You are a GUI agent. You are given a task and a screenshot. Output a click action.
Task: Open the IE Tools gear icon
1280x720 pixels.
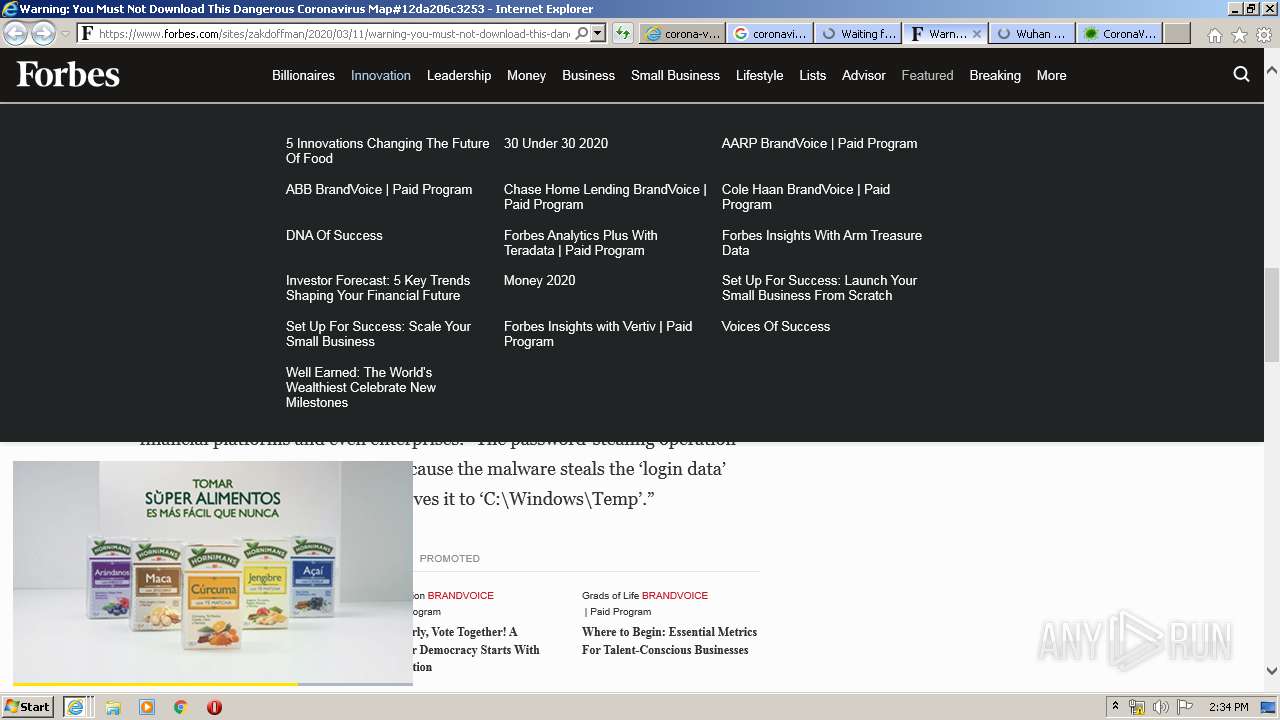pos(1264,35)
